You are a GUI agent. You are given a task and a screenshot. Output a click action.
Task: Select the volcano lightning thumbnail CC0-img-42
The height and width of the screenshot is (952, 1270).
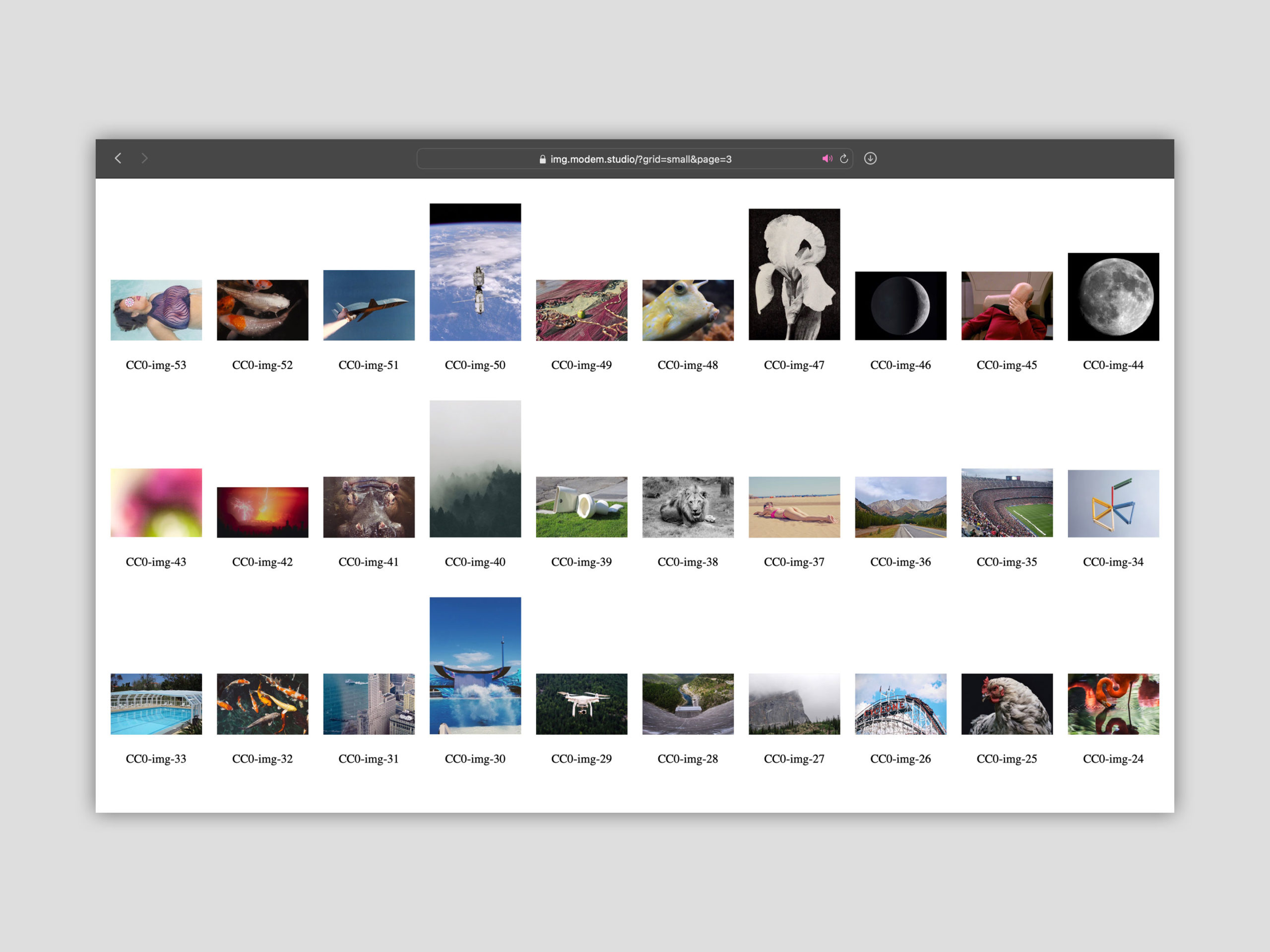tap(262, 512)
